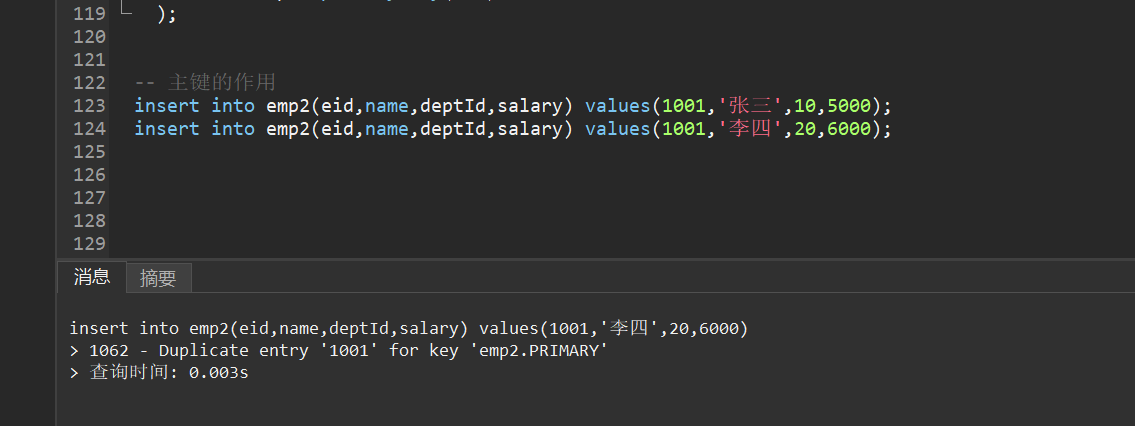Viewport: 1135px width, 426px height.
Task: Click the error '1062 - Duplicate entry' message
Action: pos(338,351)
